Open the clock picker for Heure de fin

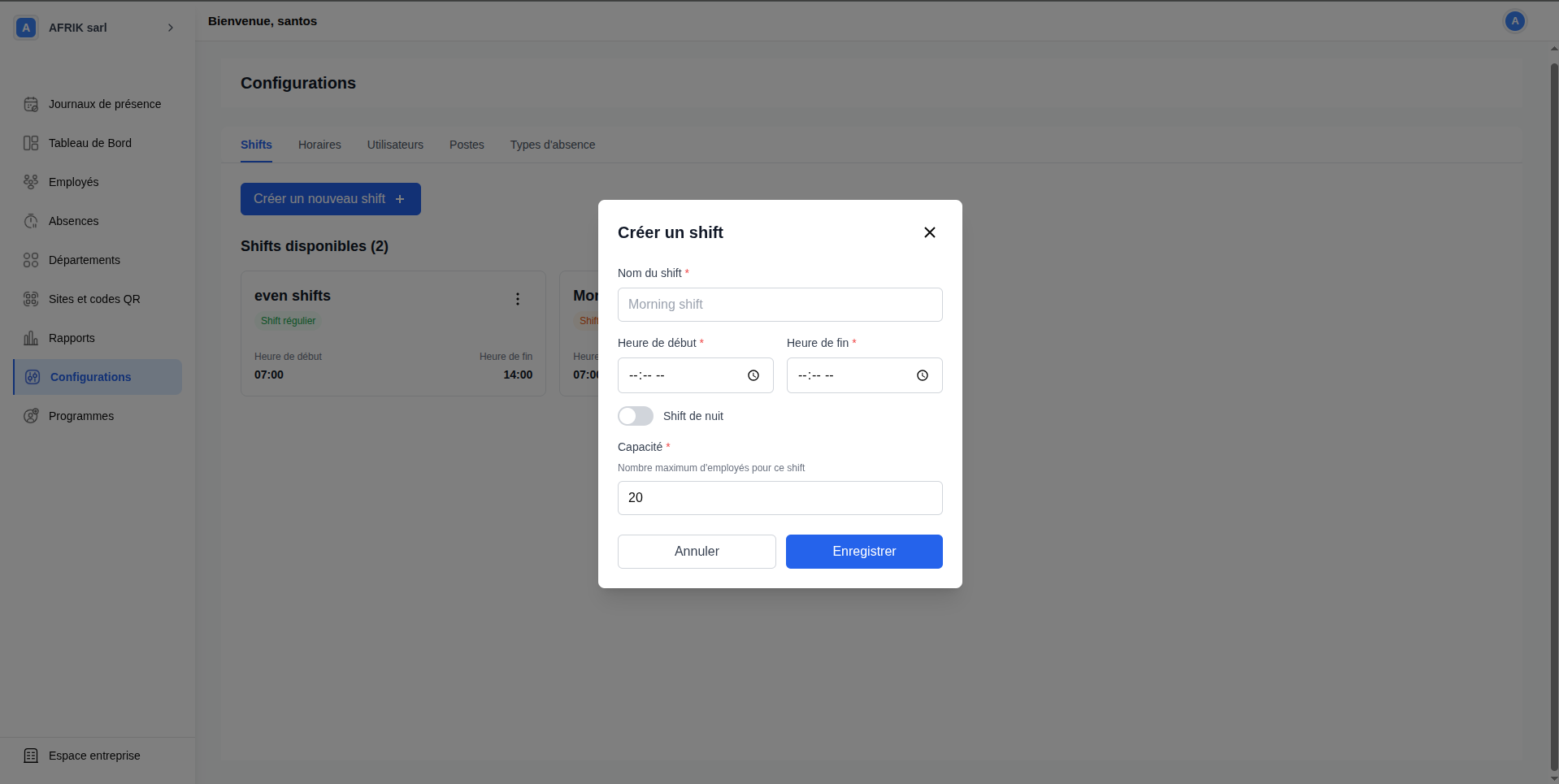click(922, 375)
